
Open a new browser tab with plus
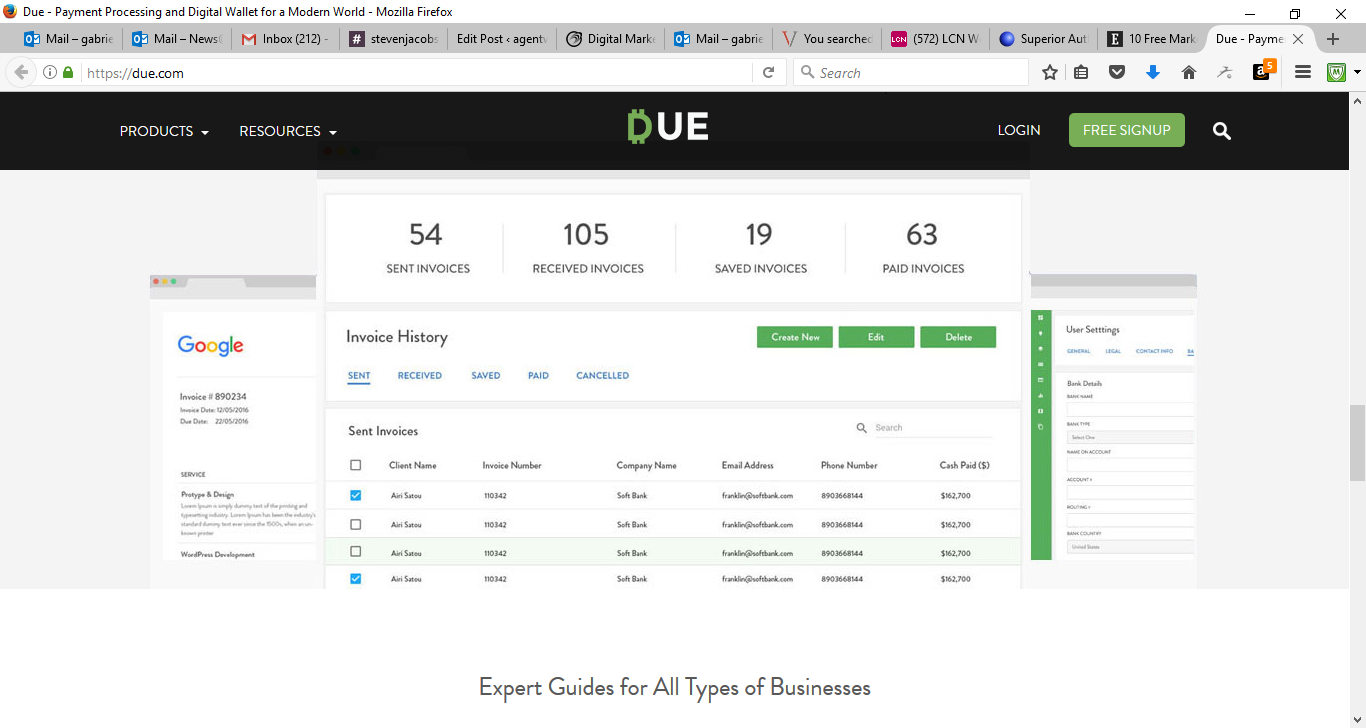1332,39
